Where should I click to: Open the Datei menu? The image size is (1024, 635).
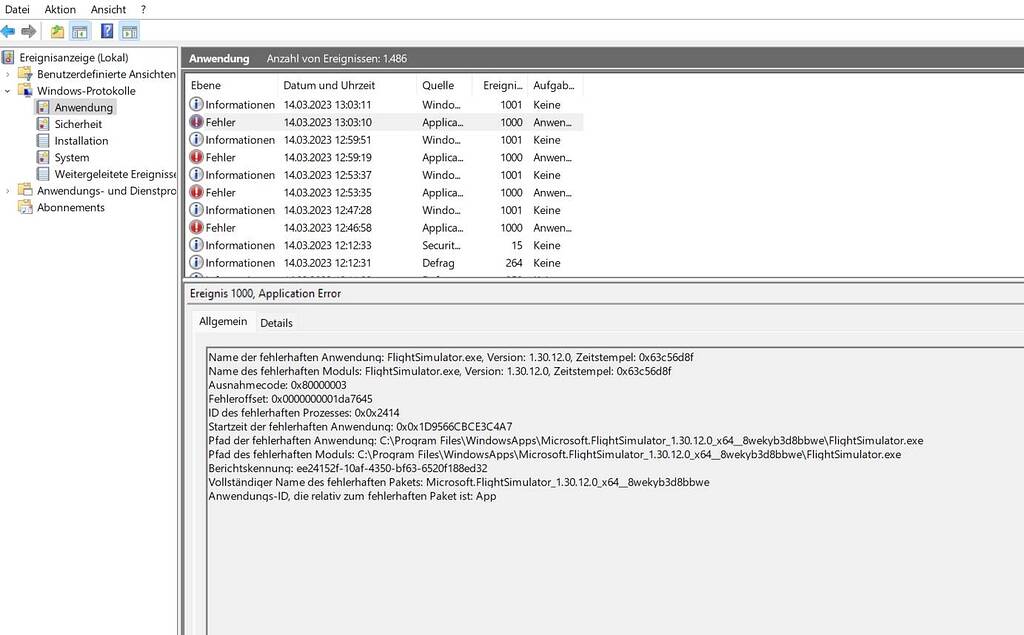[17, 9]
